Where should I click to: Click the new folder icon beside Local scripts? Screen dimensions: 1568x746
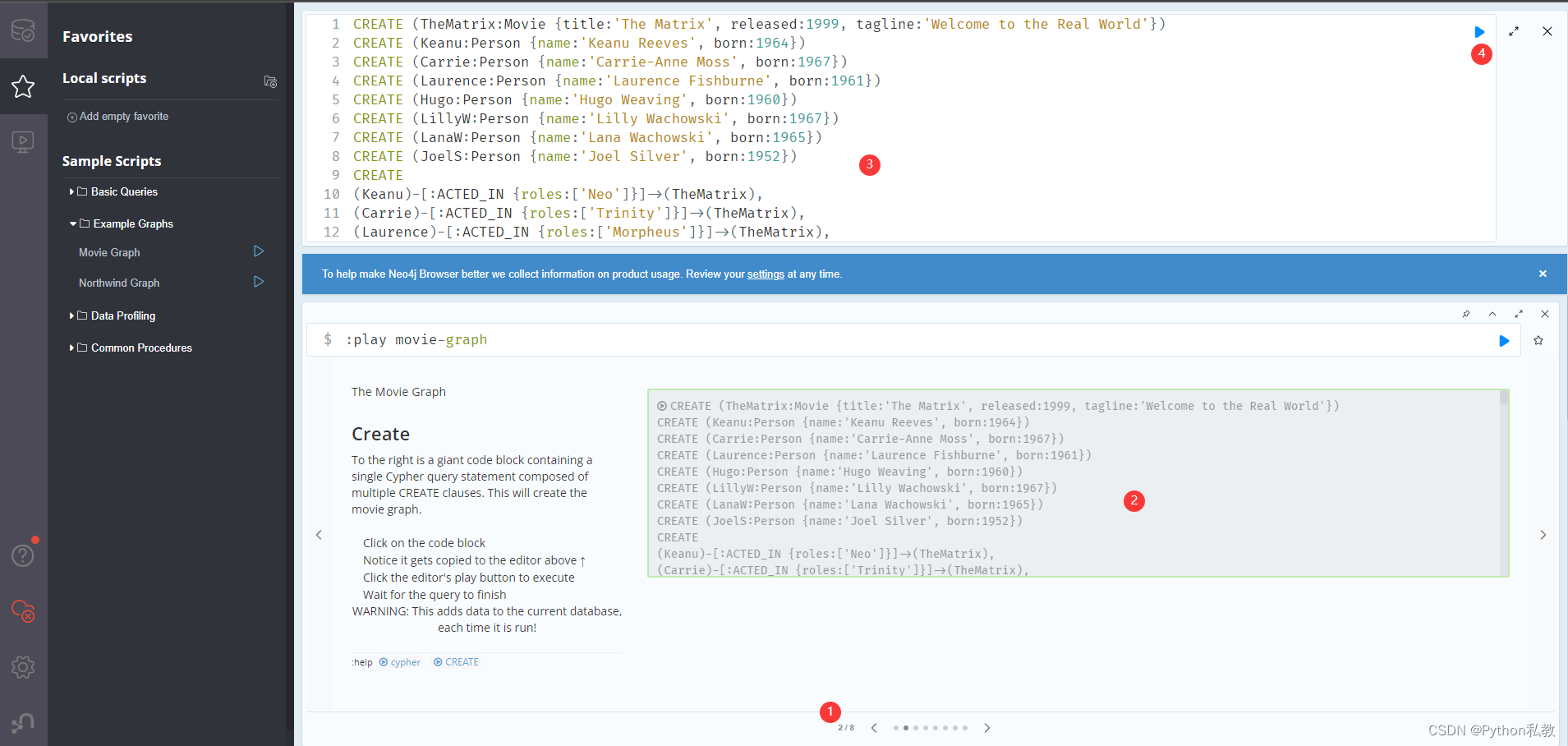click(270, 81)
